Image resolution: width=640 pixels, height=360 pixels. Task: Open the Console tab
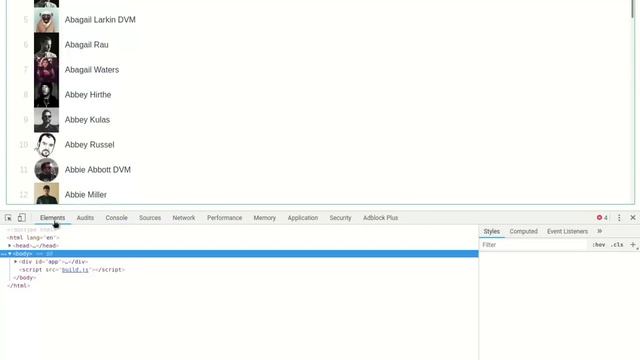tap(116, 218)
